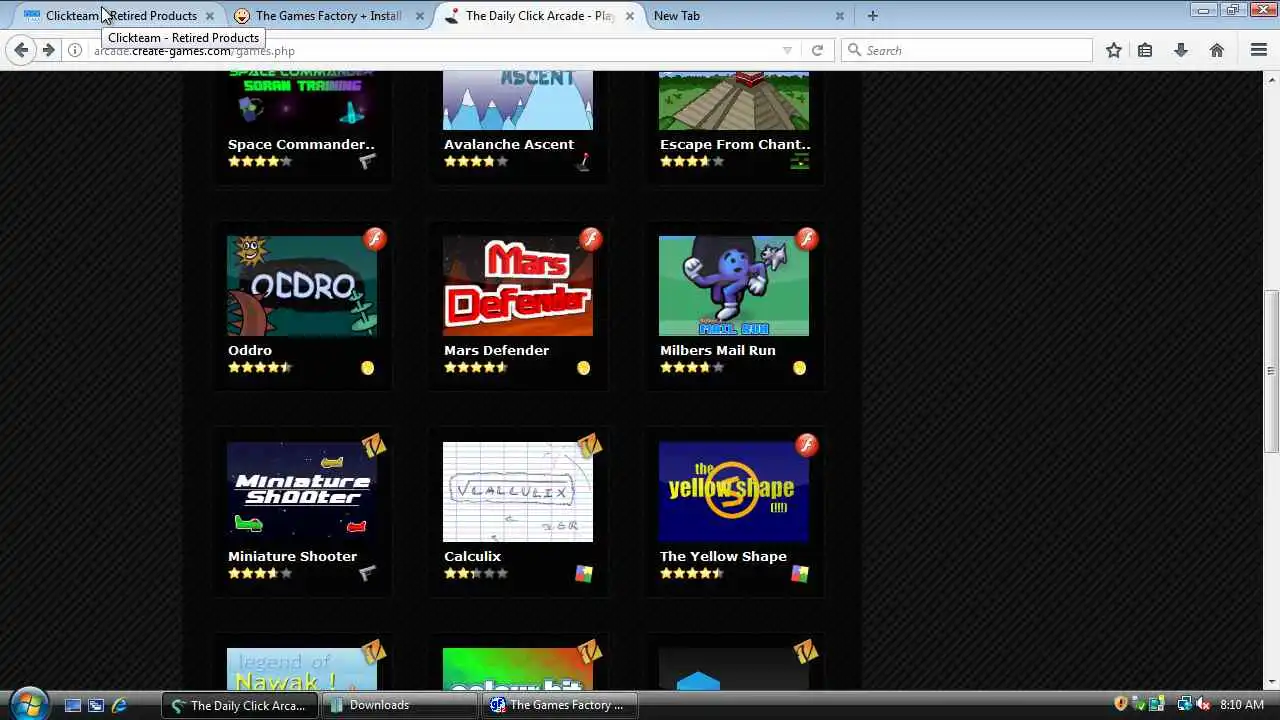Click the browser Forward arrow button

point(48,50)
